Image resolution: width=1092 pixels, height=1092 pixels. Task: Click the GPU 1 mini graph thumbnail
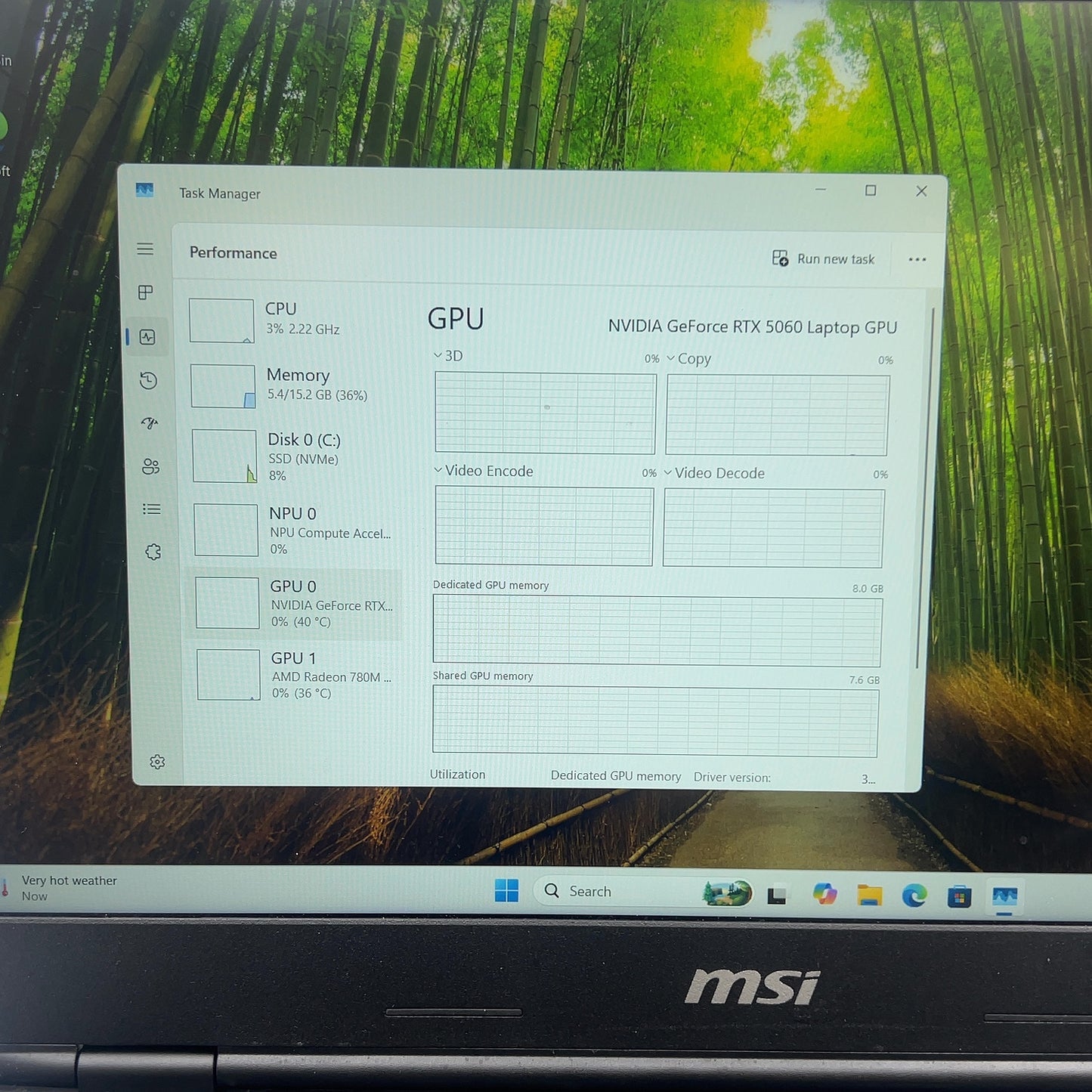(228, 675)
